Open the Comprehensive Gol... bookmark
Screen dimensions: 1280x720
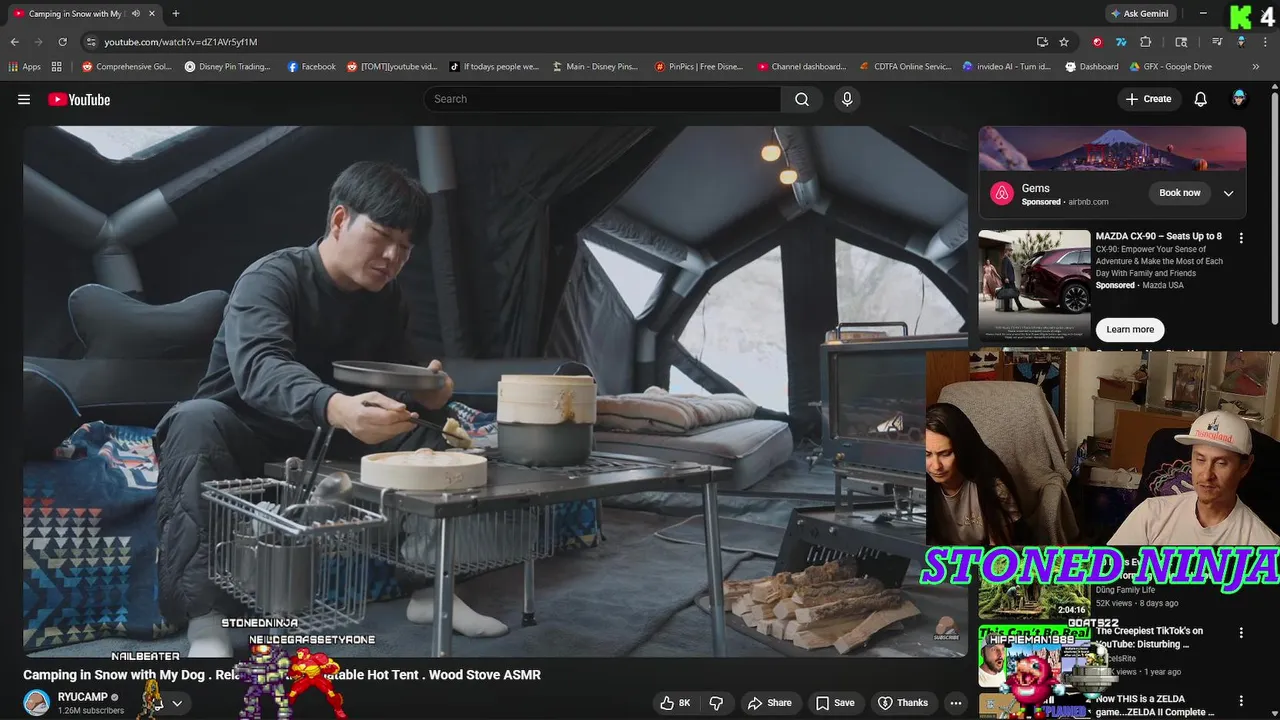pyautogui.click(x=127, y=67)
